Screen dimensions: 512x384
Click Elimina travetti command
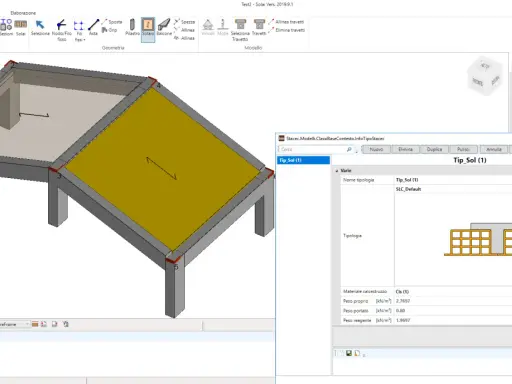[x=287, y=30]
